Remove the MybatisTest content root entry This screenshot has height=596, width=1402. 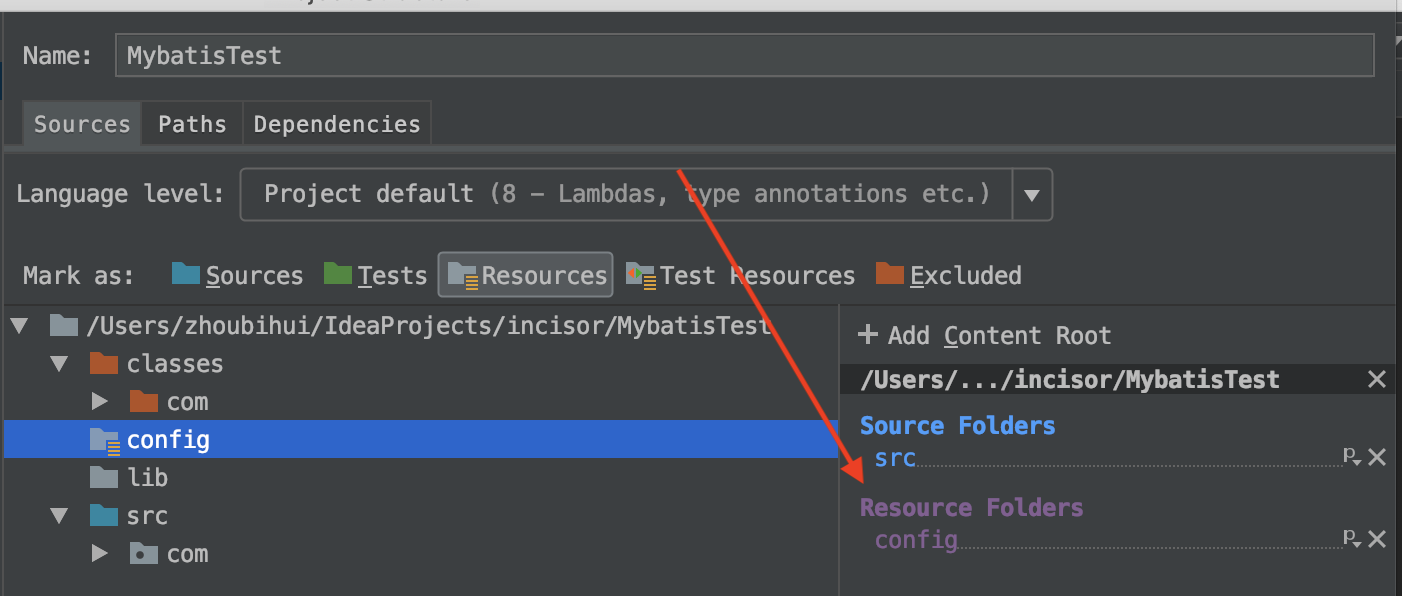[x=1377, y=379]
